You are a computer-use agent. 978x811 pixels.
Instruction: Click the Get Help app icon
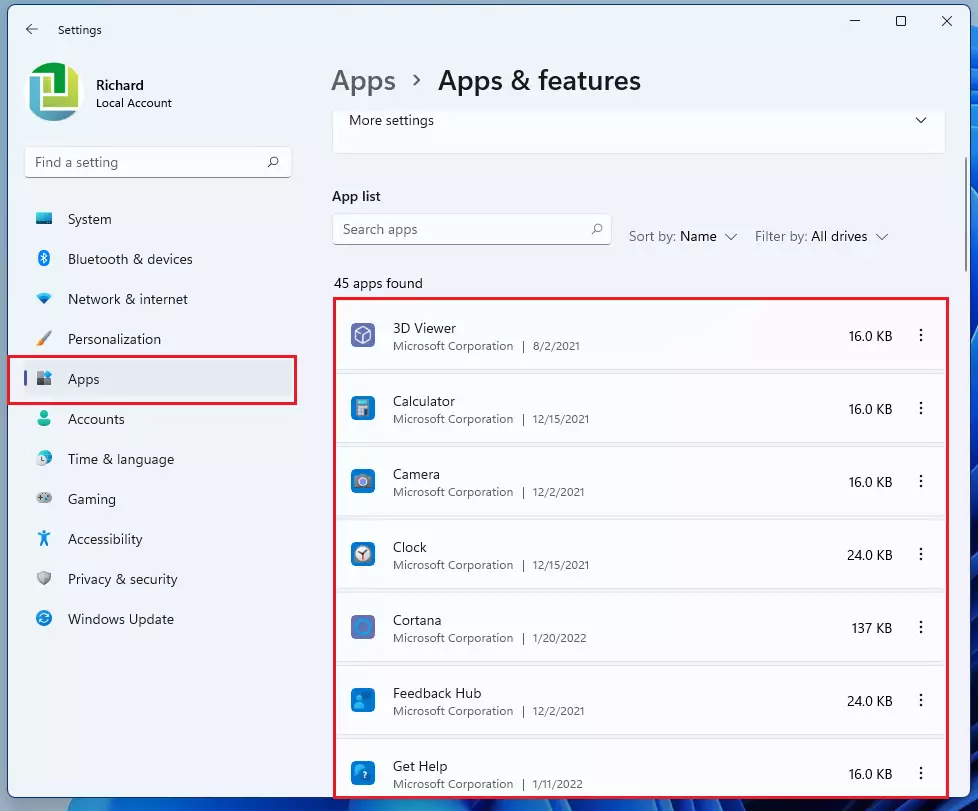pos(362,774)
